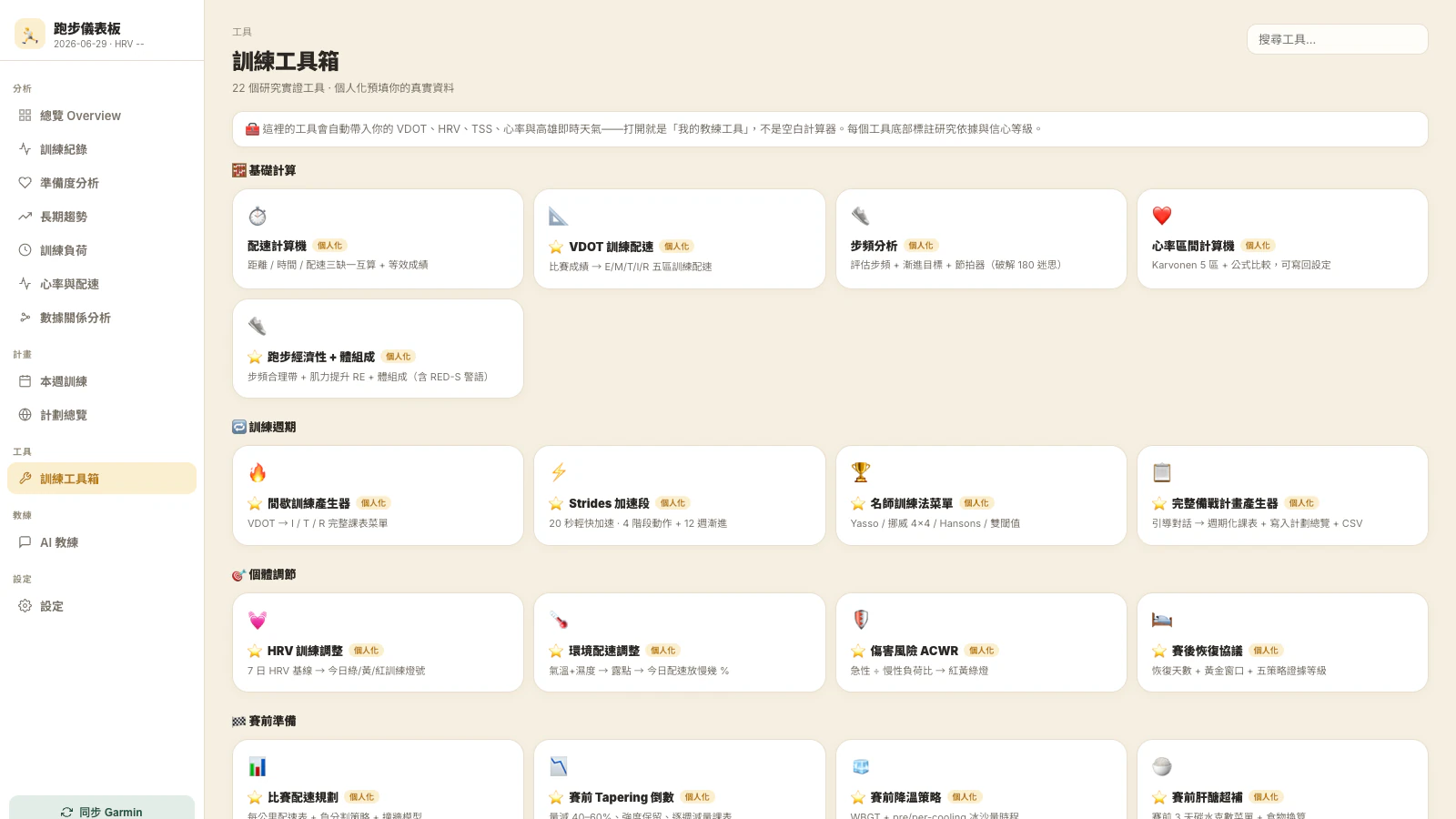
Task: Click the runner app logo icon
Action: 30,34
